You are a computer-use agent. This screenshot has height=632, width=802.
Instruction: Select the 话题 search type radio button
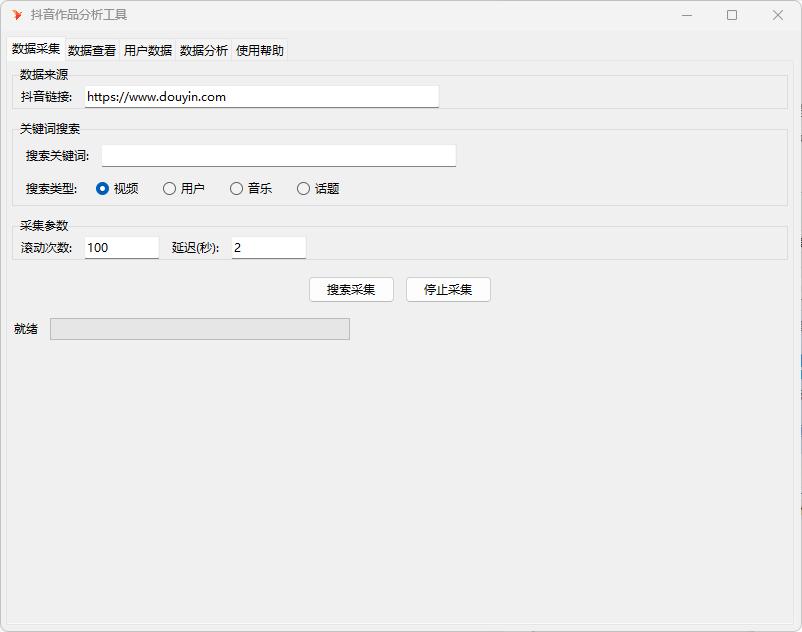[x=318, y=189]
